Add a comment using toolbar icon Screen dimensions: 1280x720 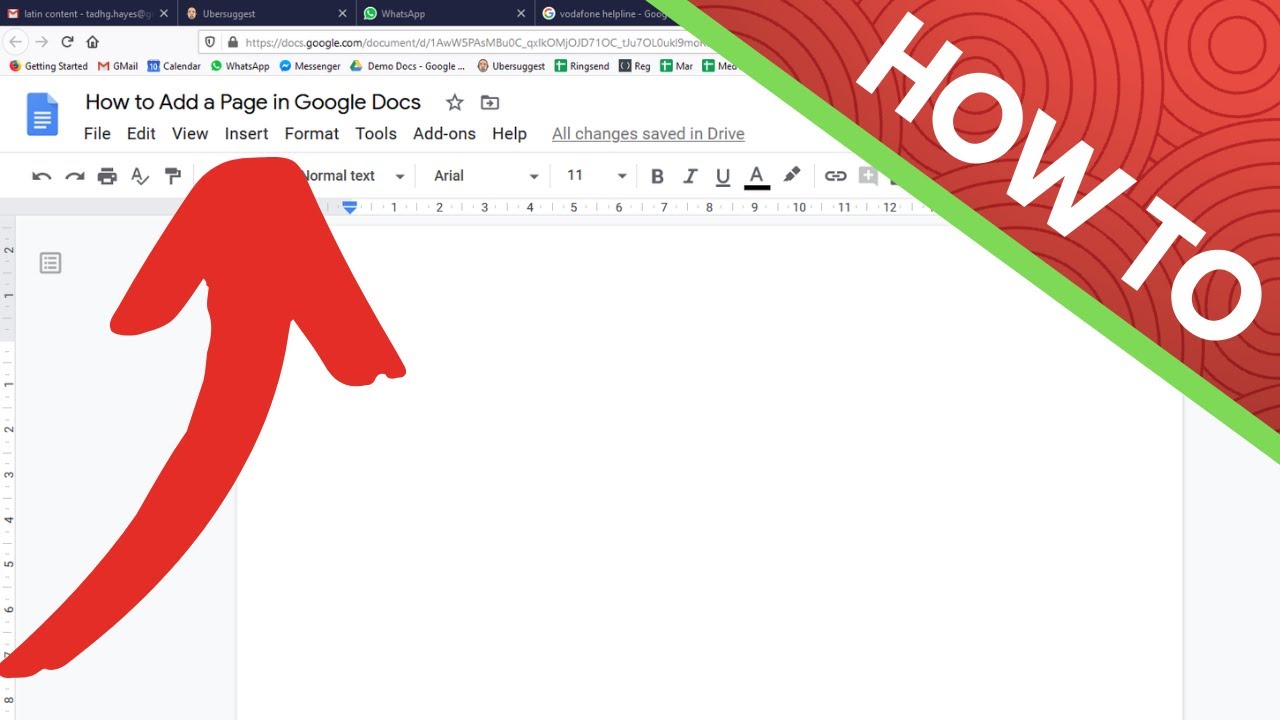tap(868, 176)
